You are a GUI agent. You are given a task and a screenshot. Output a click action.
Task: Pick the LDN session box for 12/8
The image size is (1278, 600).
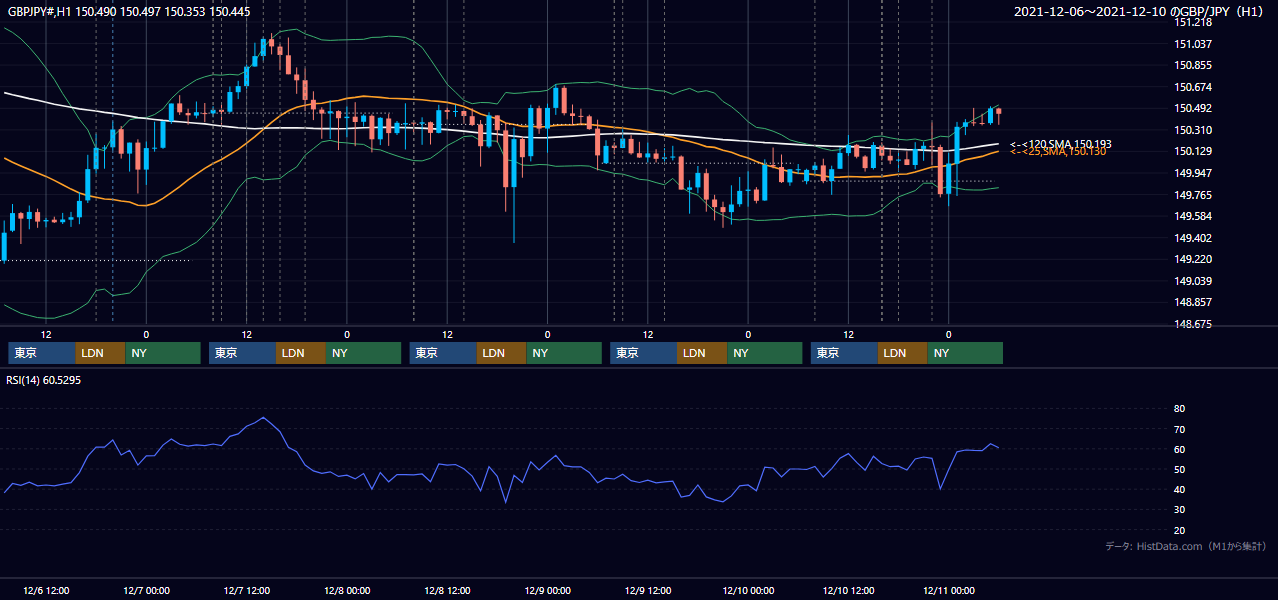point(502,353)
